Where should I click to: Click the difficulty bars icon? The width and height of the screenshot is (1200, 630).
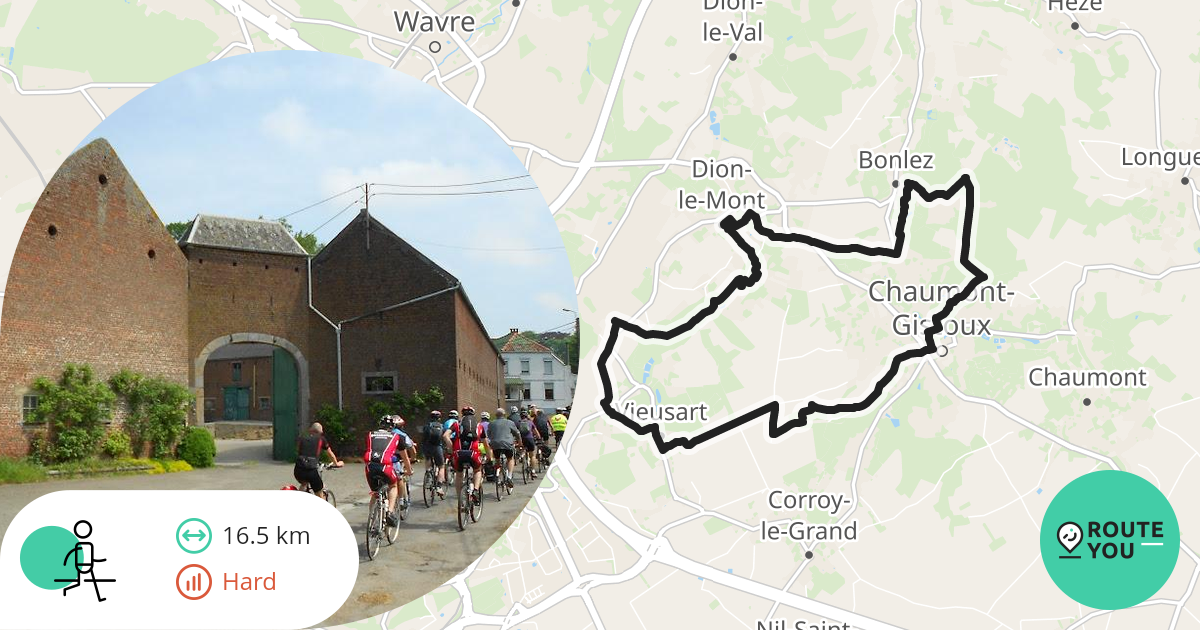point(194,582)
